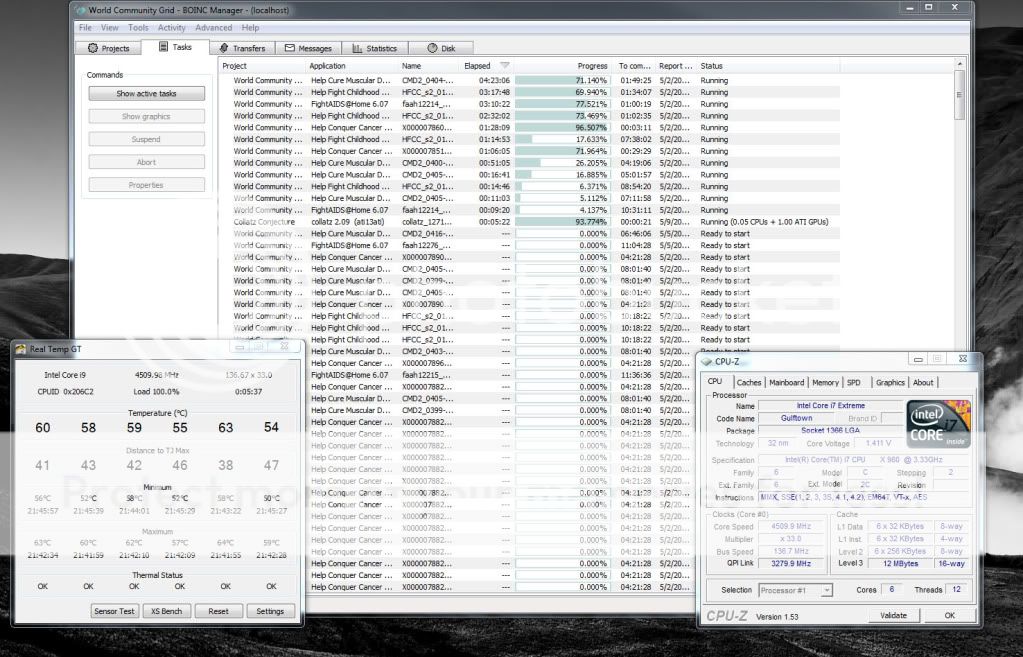Click the Messages tab envelope icon
Viewport: 1023px width, 657px height.
[x=289, y=48]
